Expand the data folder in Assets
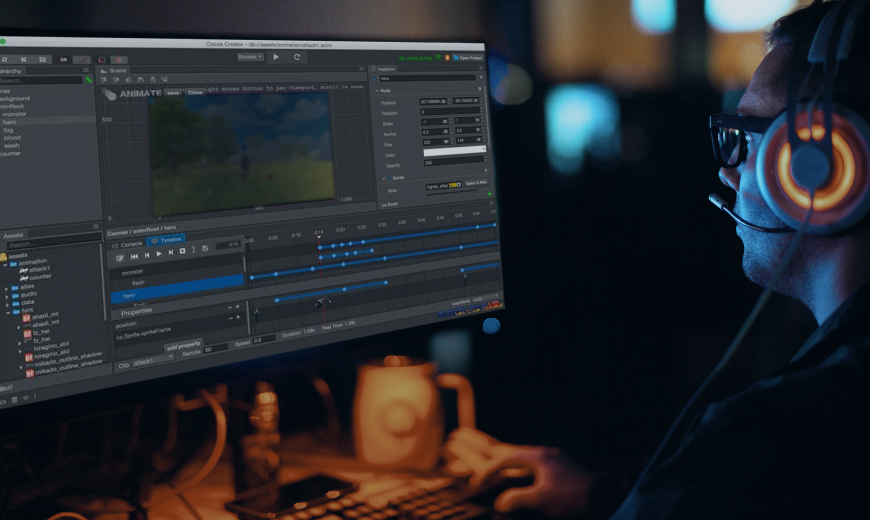This screenshot has width=870, height=520. coord(7,304)
